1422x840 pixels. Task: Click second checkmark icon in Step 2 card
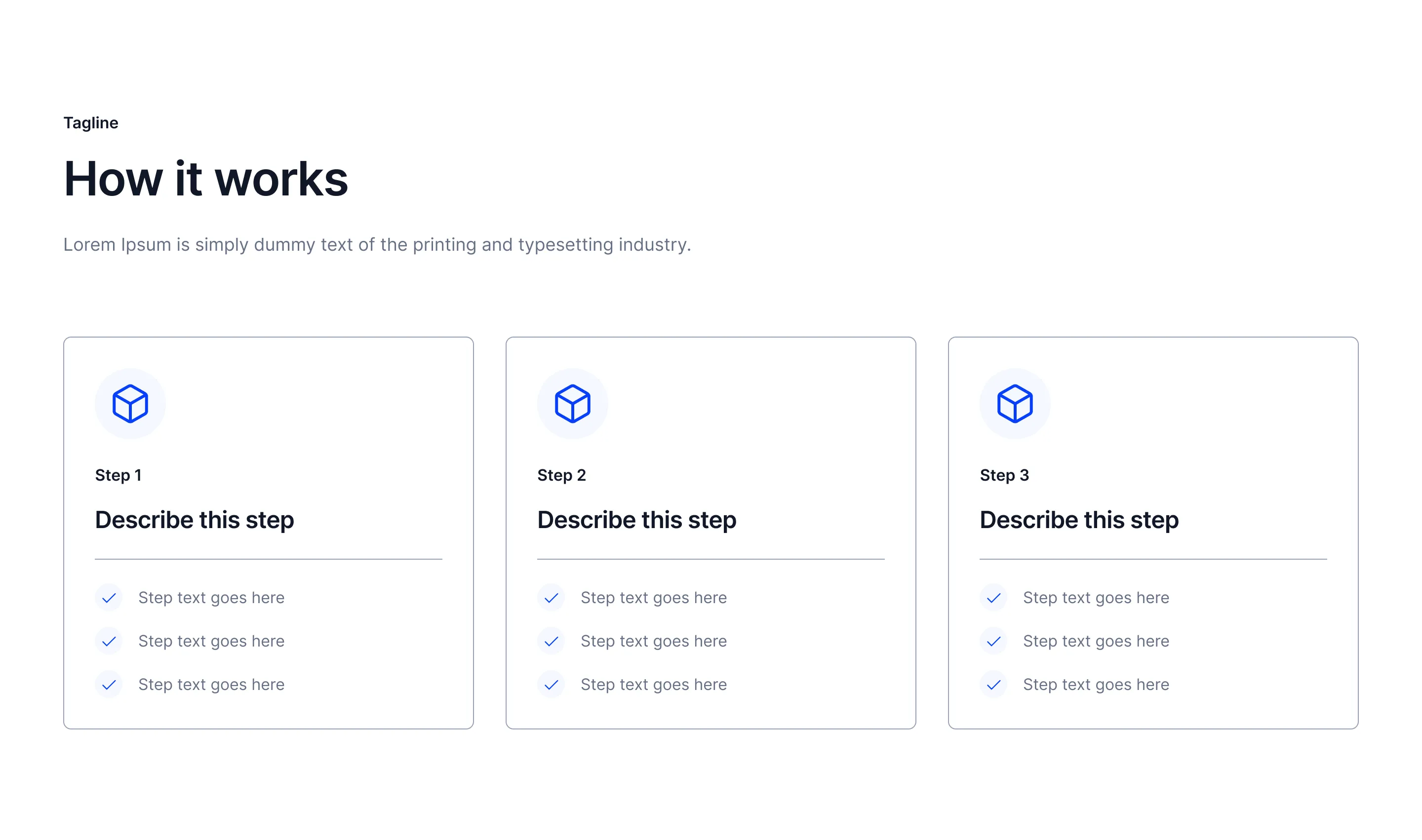[551, 641]
